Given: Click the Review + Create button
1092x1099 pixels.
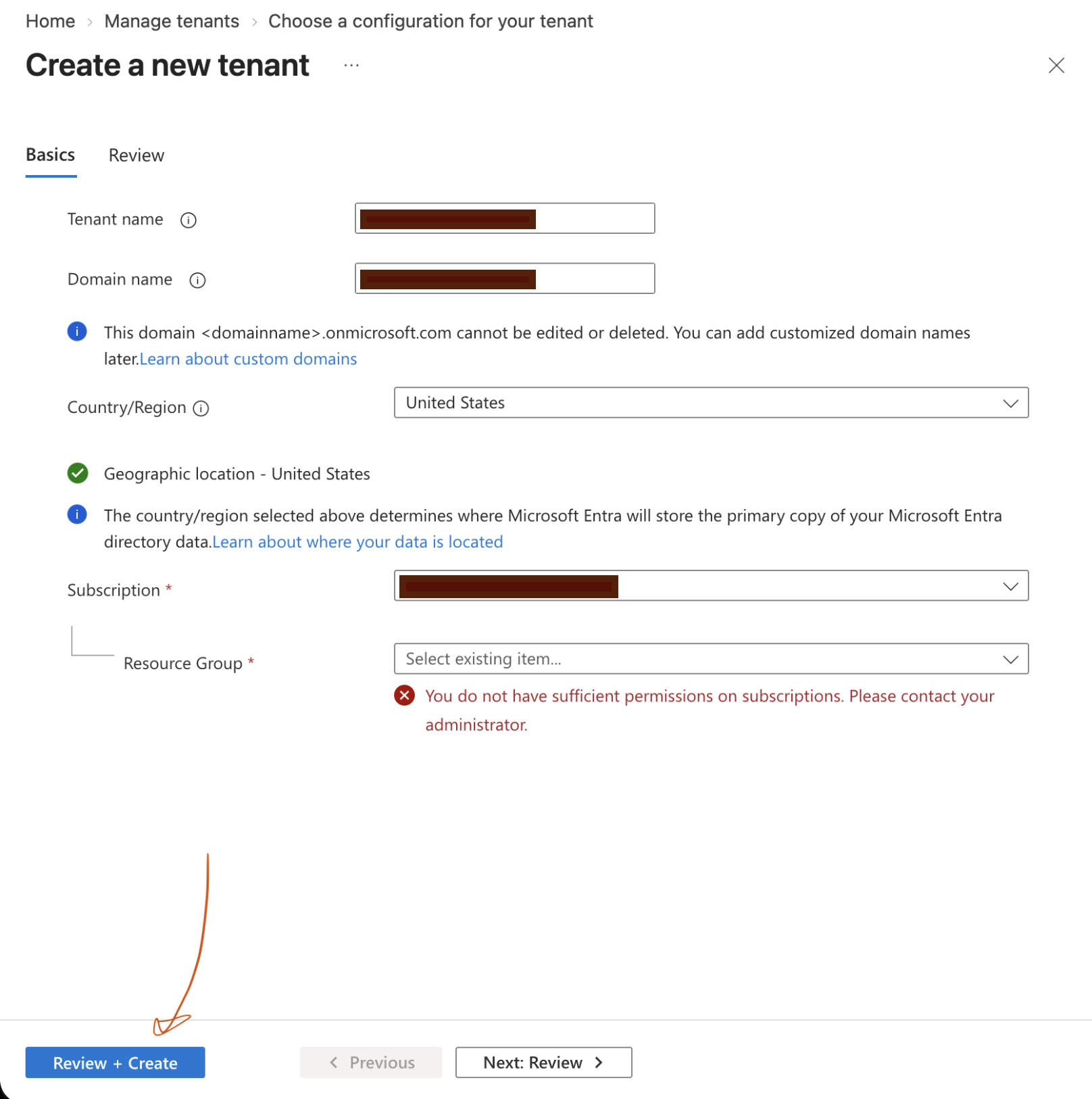Looking at the screenshot, I should click(x=116, y=1063).
